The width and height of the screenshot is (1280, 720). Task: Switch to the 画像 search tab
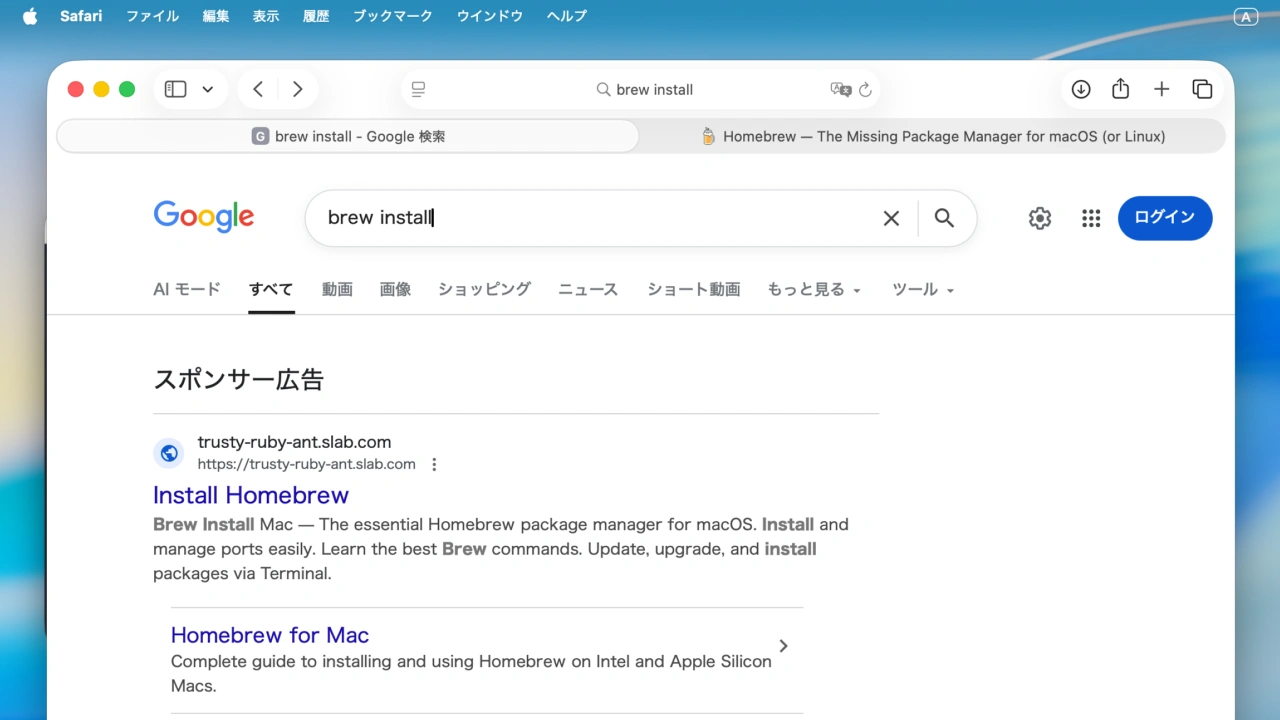click(x=395, y=289)
